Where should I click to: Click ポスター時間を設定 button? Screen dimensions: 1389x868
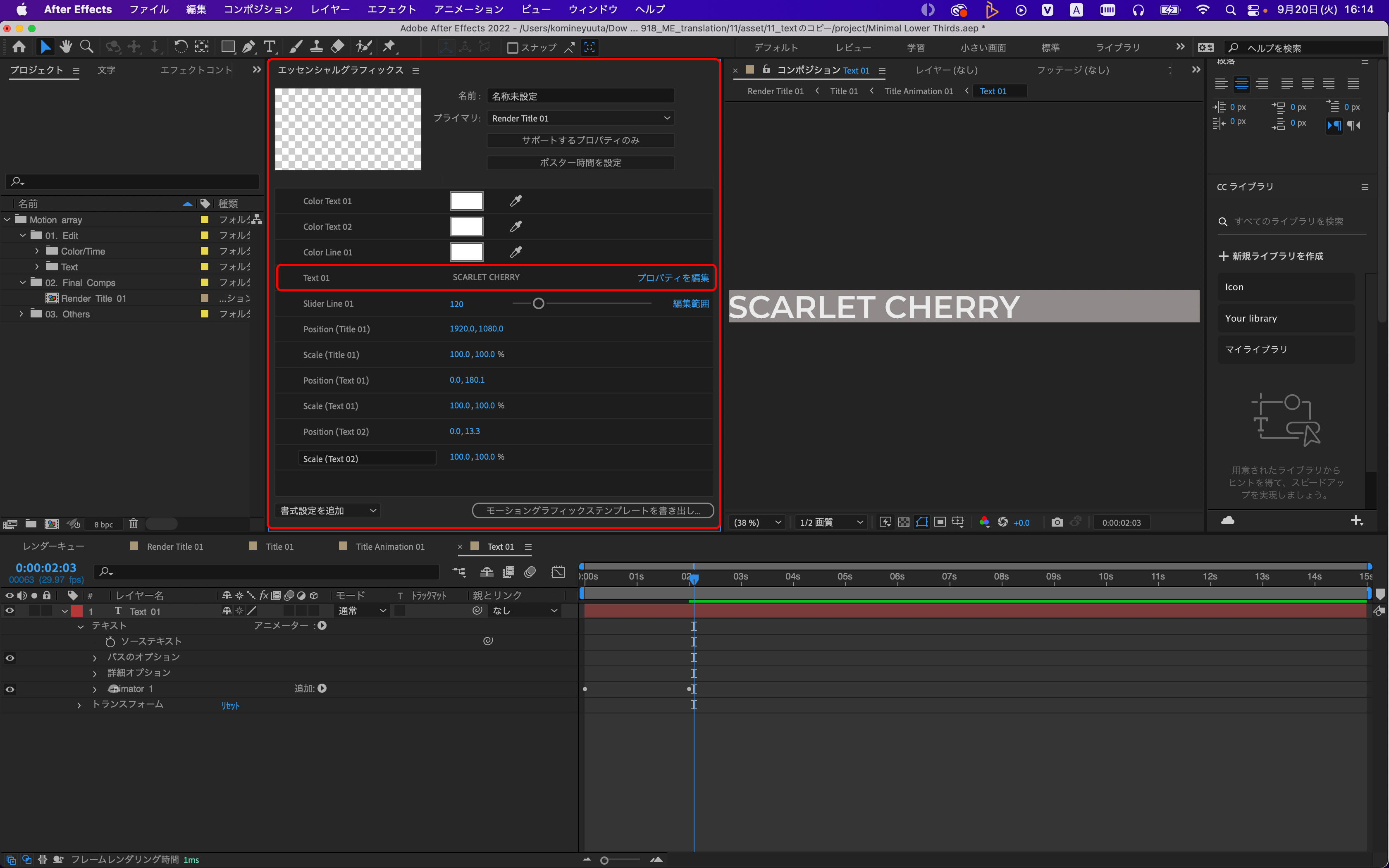point(580,162)
